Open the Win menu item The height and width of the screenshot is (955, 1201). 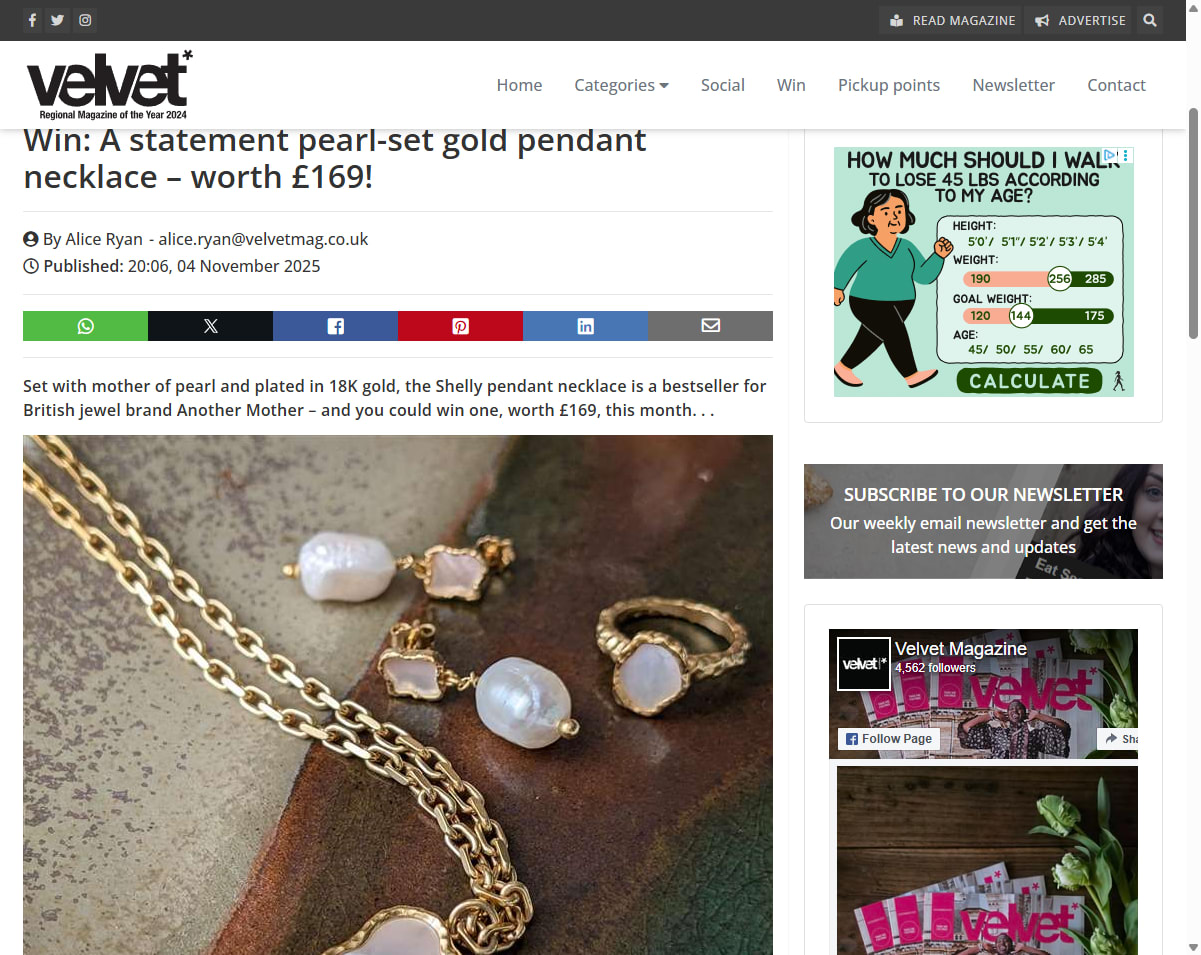[791, 85]
